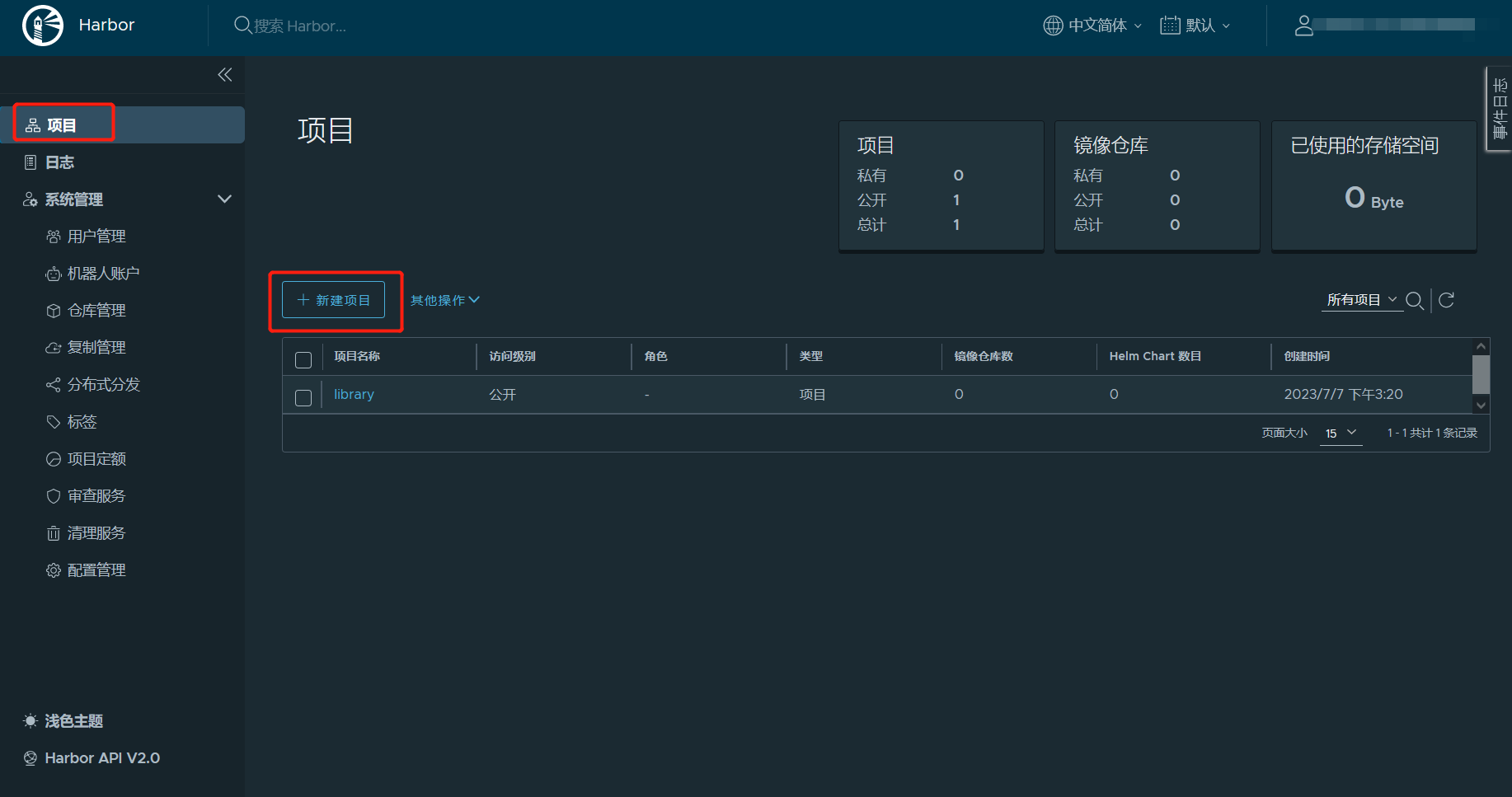
Task: Click the 项目定额 quota icon
Action: (54, 459)
